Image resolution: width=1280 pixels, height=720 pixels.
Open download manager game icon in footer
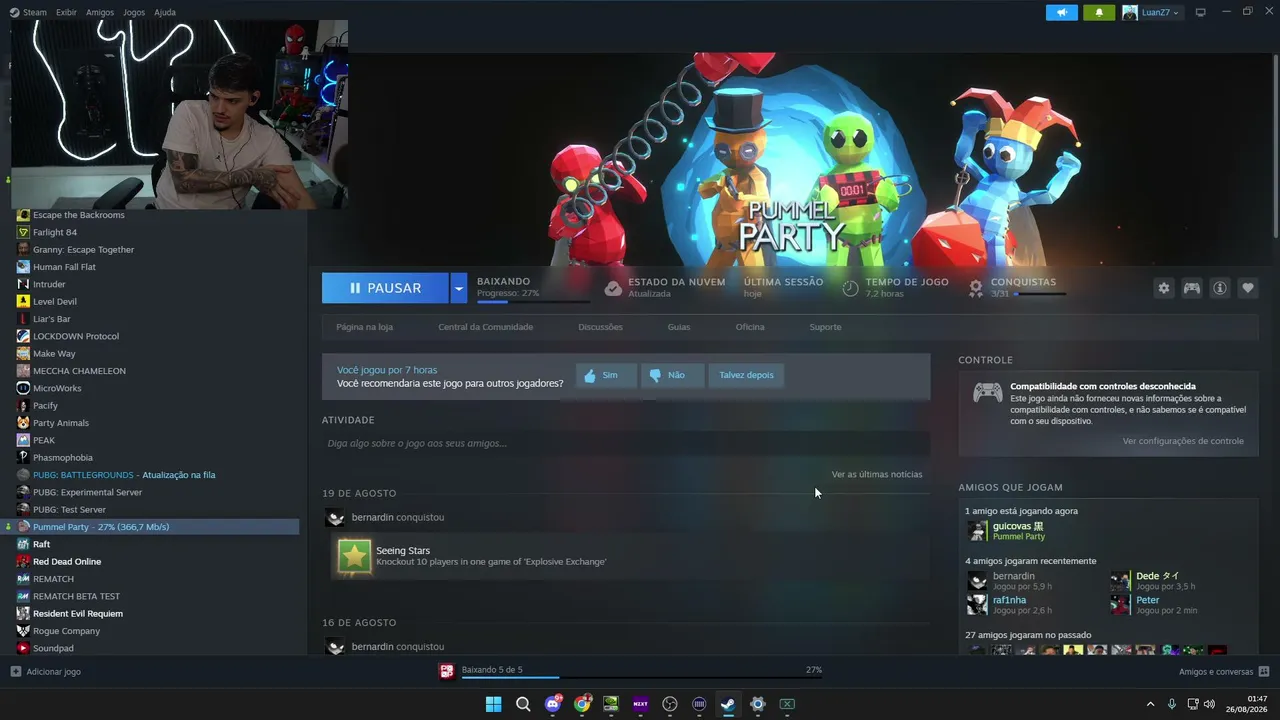447,670
